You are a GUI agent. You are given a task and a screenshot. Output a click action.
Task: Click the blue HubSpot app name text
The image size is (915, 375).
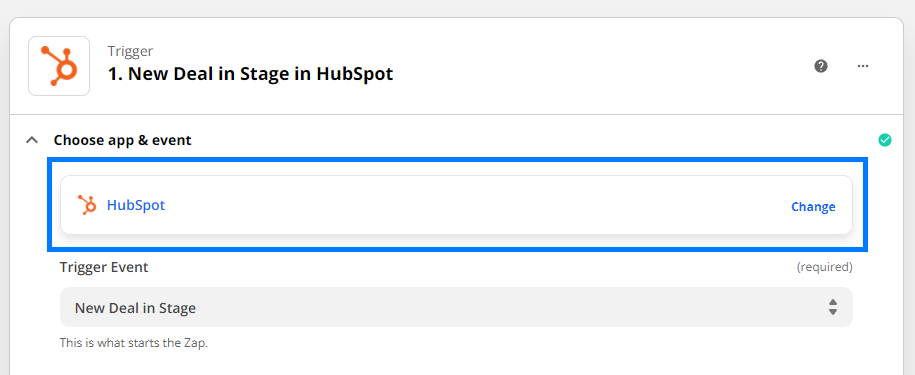pyautogui.click(x=136, y=205)
